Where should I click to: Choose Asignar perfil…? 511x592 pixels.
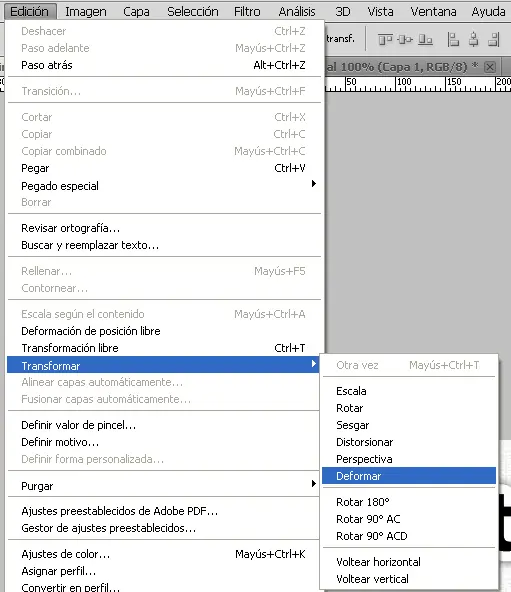(x=164, y=571)
